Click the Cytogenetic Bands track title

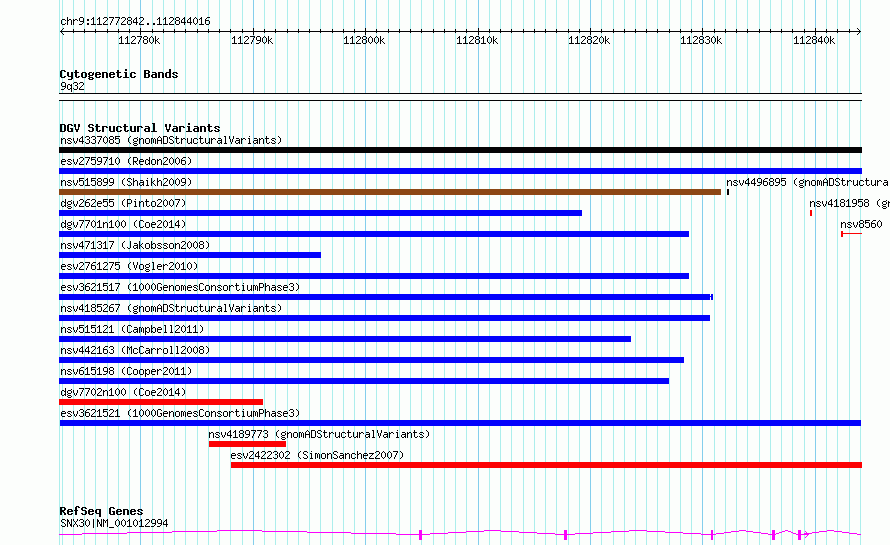119,74
